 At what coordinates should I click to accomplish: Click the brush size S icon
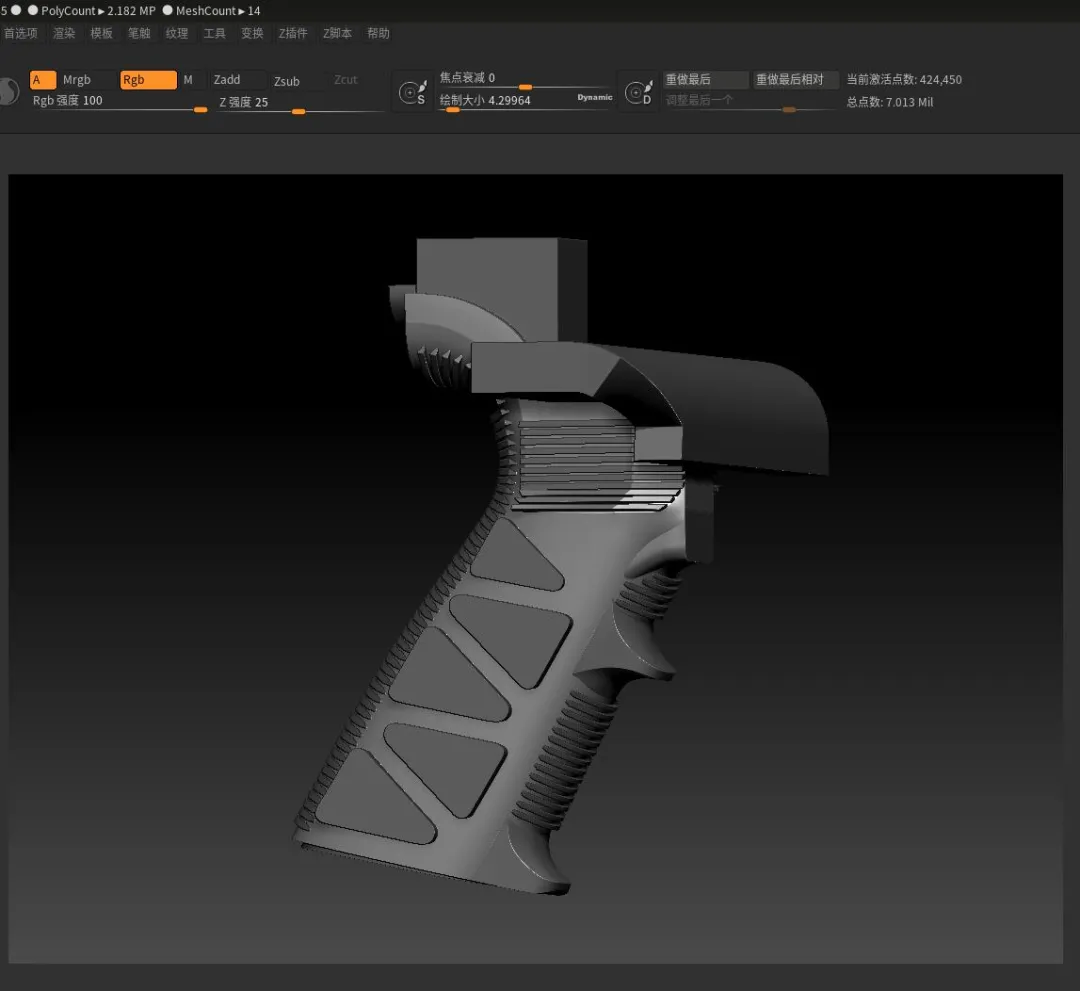411,92
